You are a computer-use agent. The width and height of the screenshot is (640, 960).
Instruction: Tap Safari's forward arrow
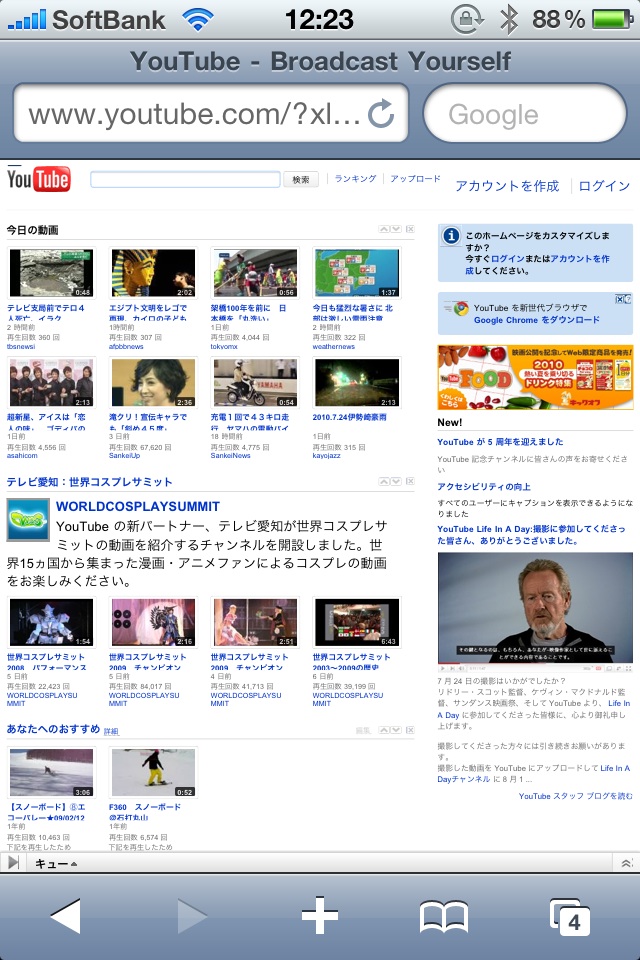192,916
